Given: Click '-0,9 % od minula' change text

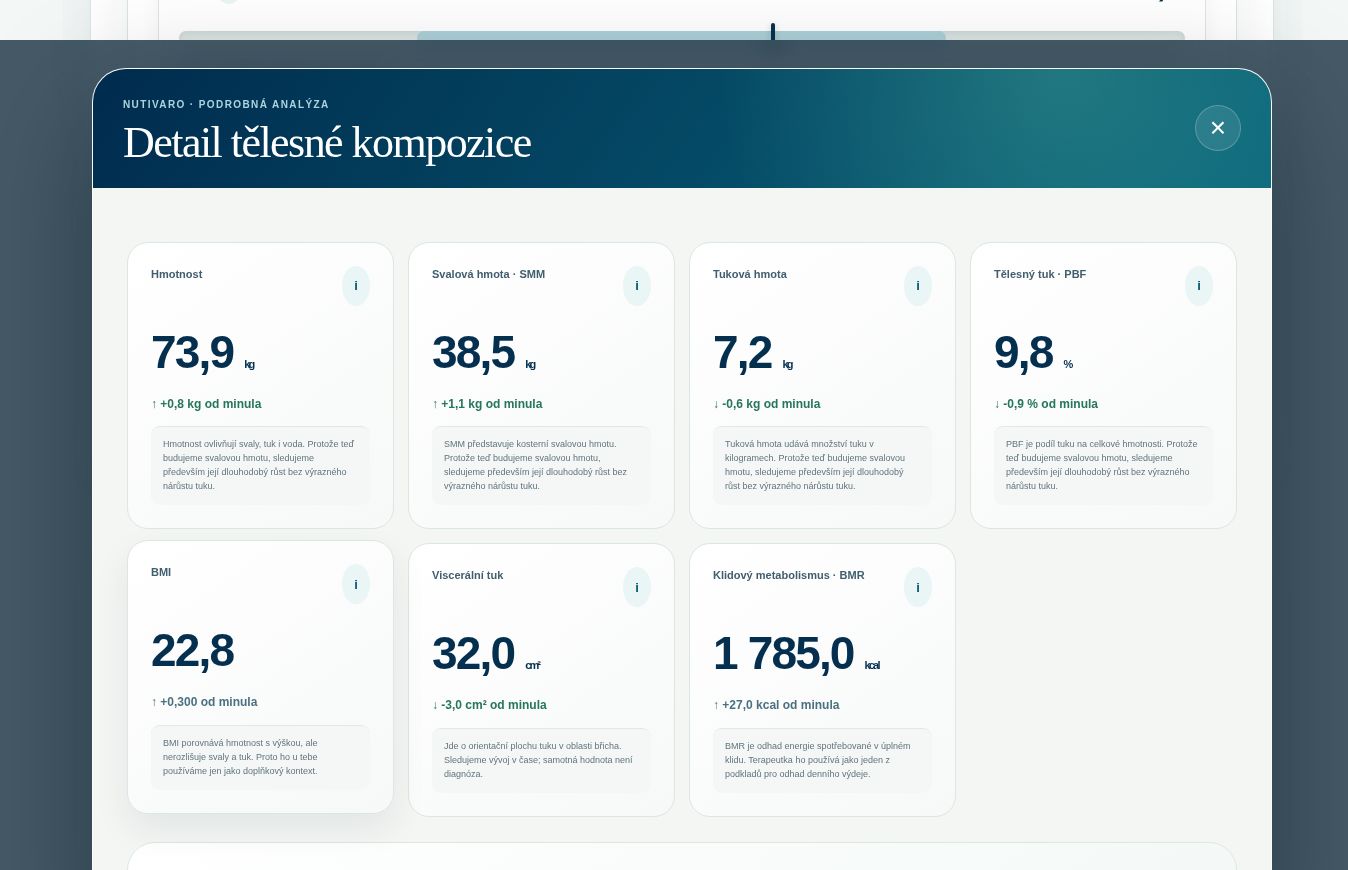Looking at the screenshot, I should pyautogui.click(x=1046, y=404).
